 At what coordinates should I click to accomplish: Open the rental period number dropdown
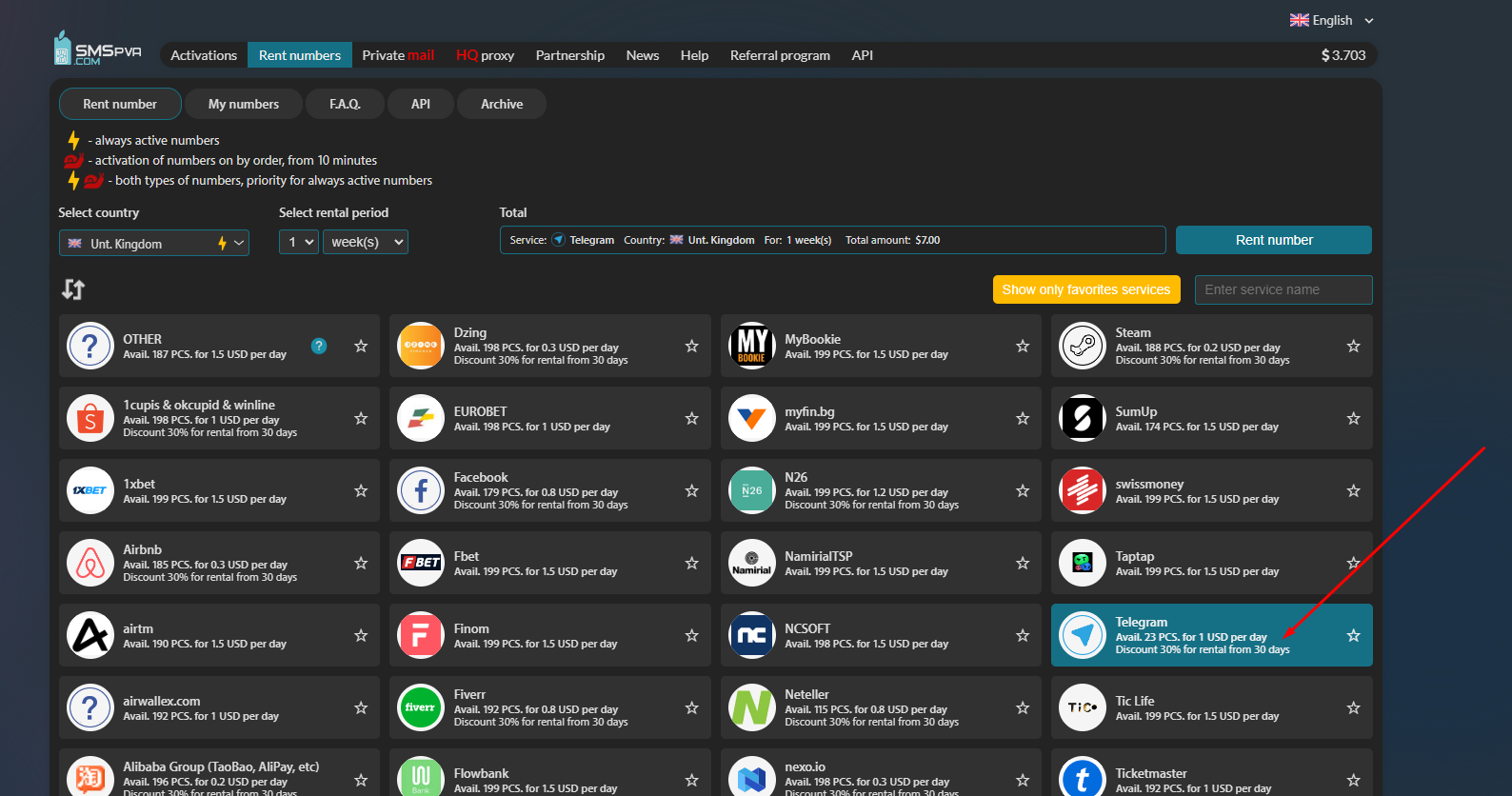pos(299,242)
